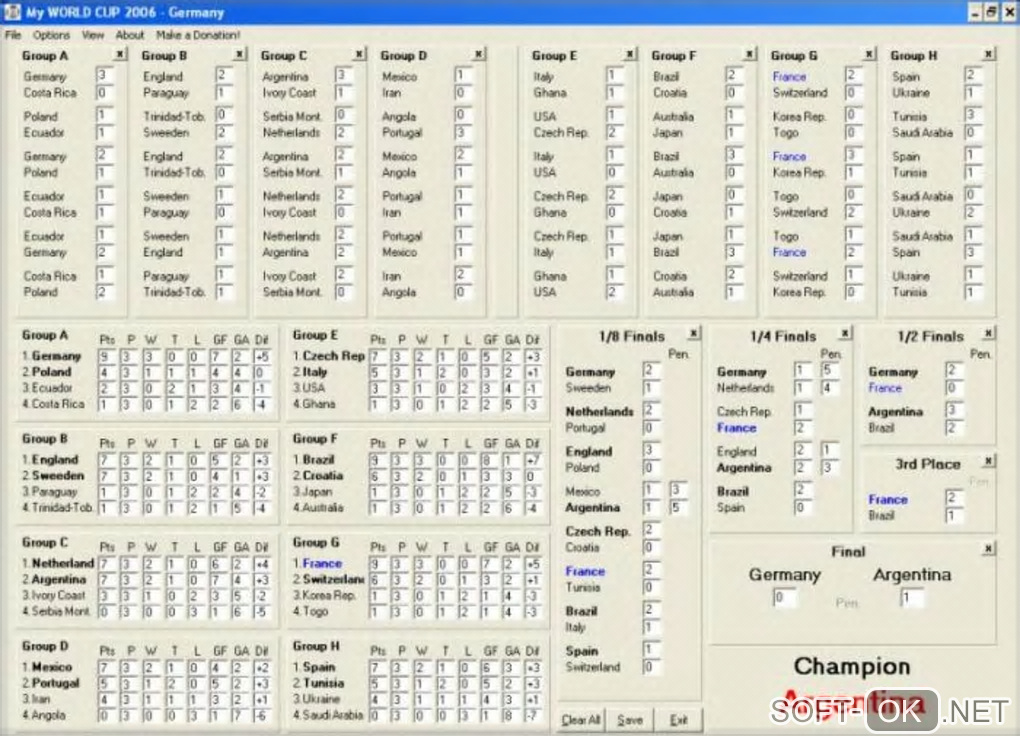
Task: Edit Tunisia score versus Saudi Arabia
Action: (x=974, y=115)
